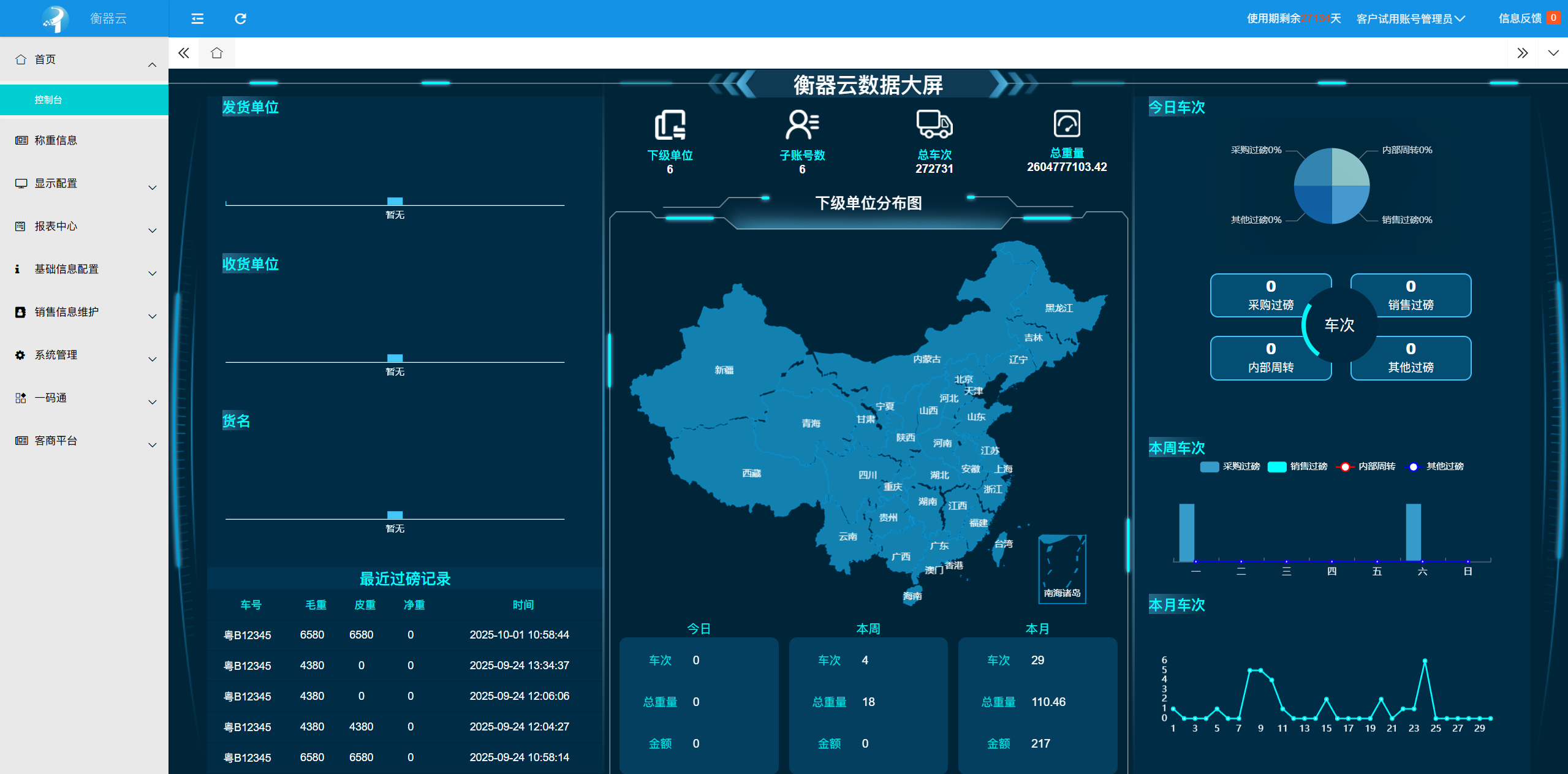
Task: Toggle the 采购过磅 legend in 本周车次 chart
Action: [x=1229, y=466]
